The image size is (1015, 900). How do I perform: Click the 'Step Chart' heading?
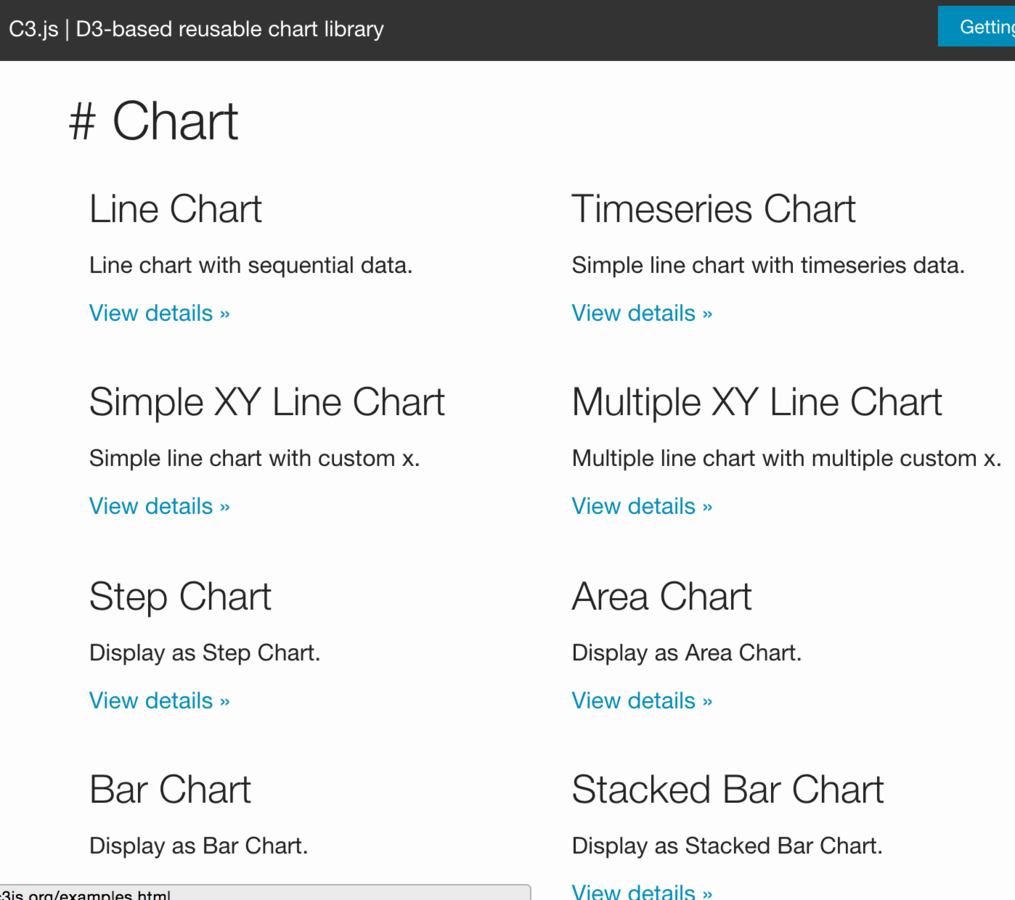click(180, 597)
